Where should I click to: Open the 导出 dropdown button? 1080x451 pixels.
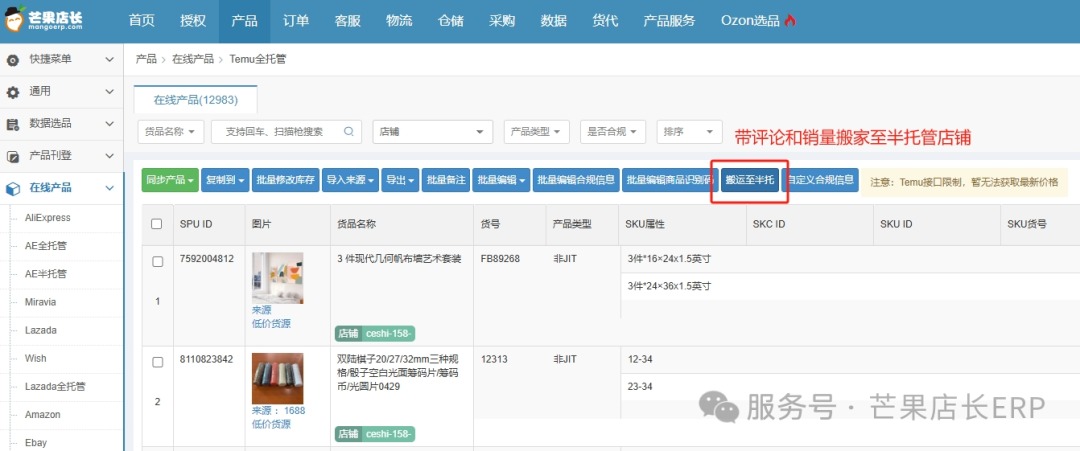[x=400, y=180]
